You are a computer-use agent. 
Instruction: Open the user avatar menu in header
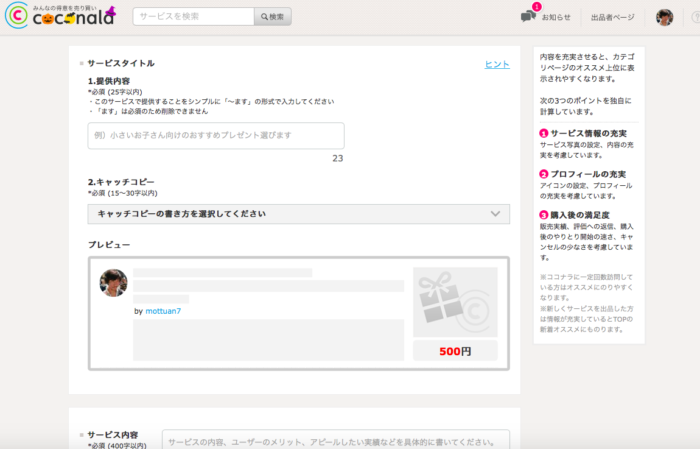664,17
